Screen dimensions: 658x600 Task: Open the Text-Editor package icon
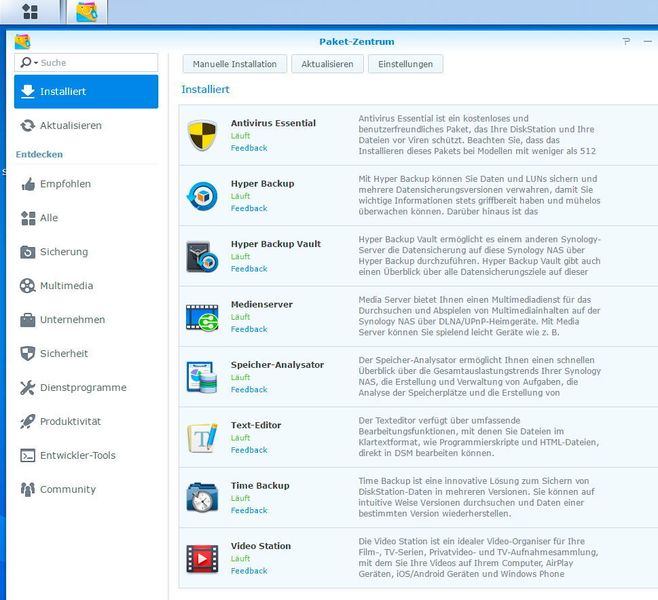(202, 438)
